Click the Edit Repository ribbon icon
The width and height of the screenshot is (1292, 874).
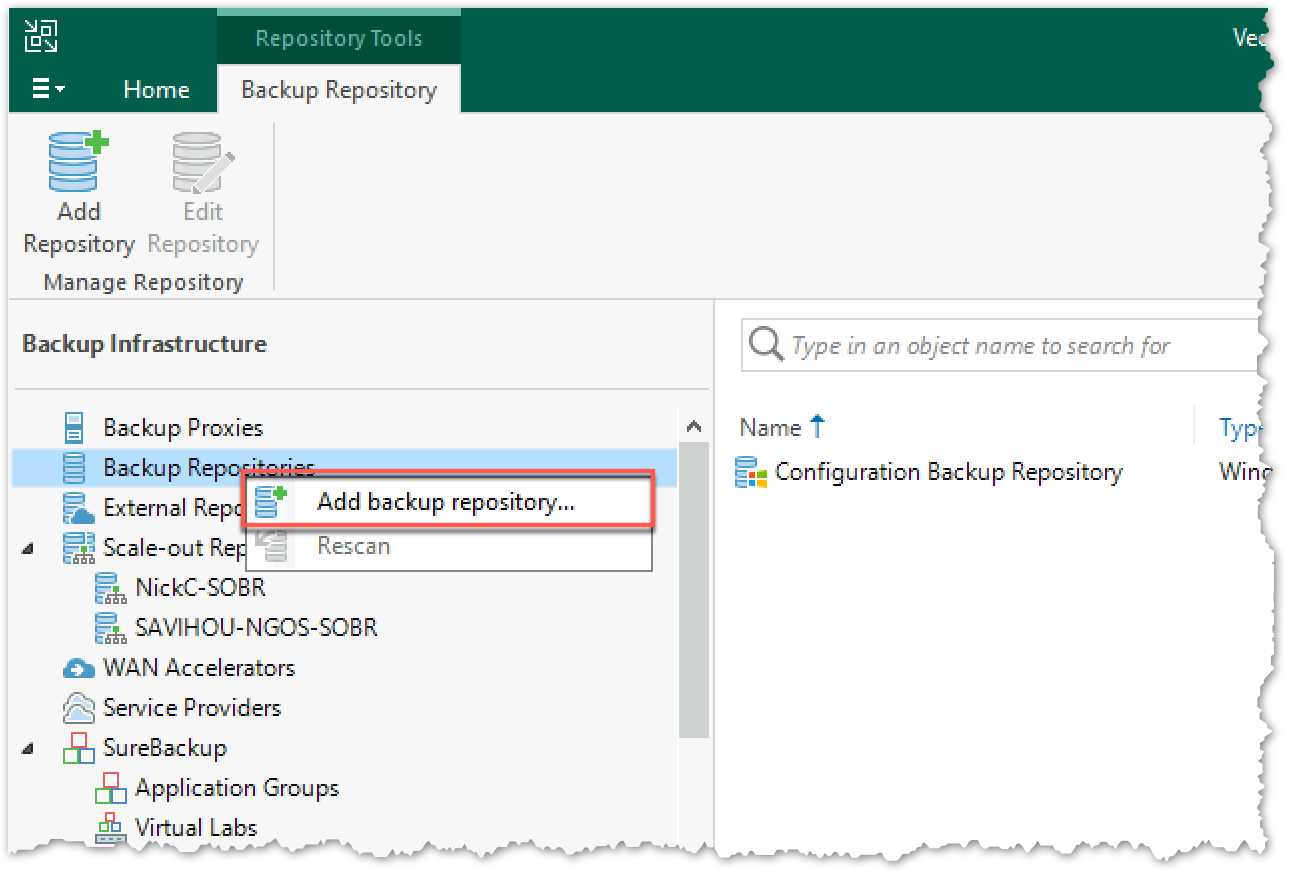coord(203,162)
